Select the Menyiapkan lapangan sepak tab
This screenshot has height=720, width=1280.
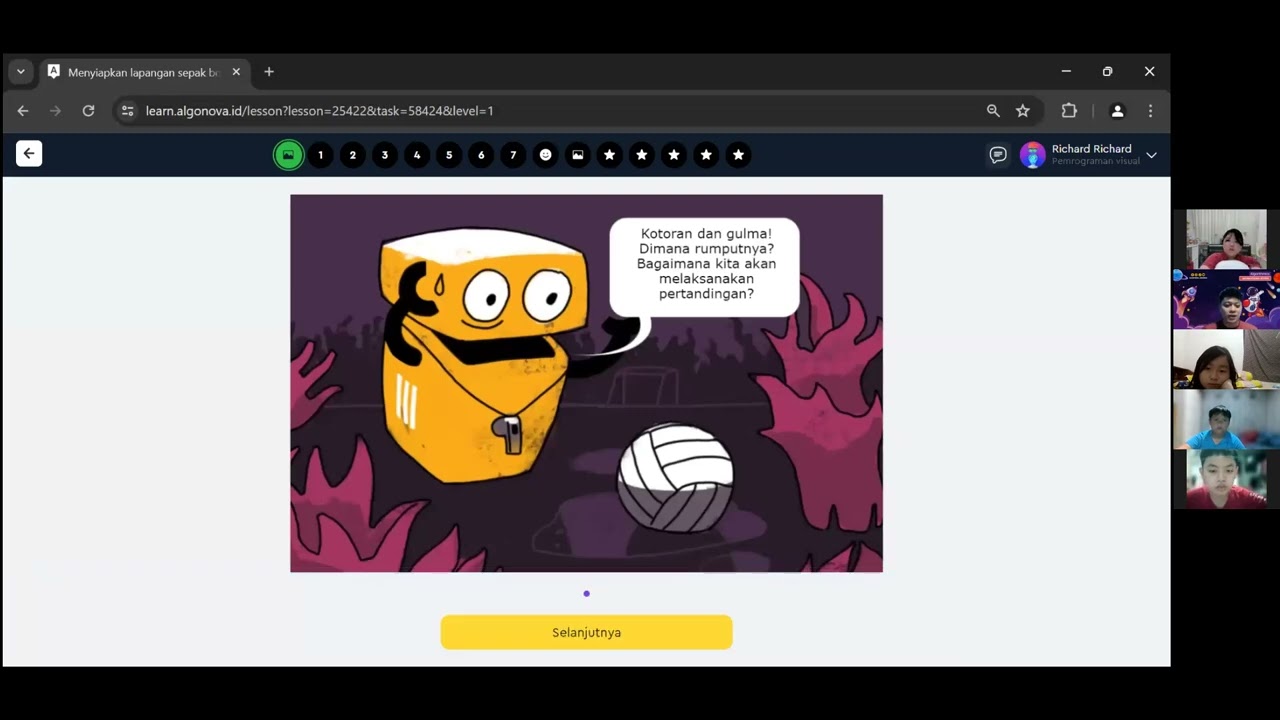click(145, 72)
